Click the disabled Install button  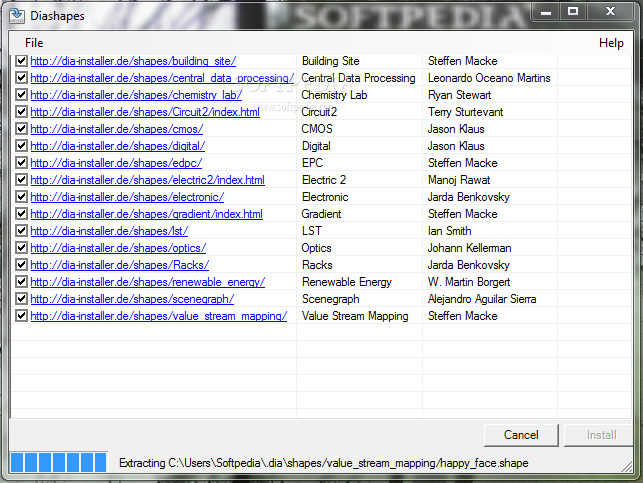point(599,435)
